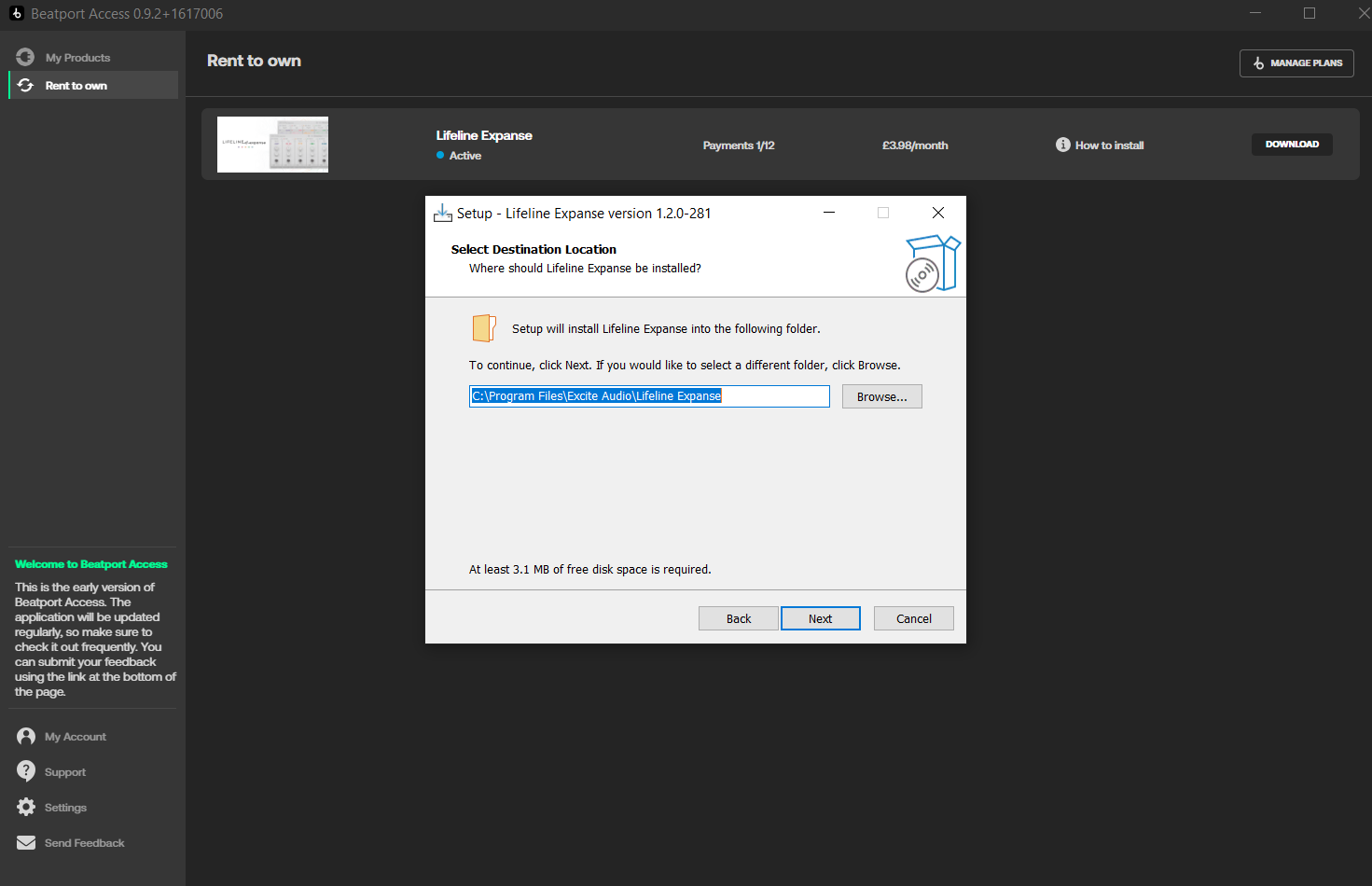Select the Lifeline Expanse product thumbnail
The image size is (1372, 886).
tap(272, 145)
